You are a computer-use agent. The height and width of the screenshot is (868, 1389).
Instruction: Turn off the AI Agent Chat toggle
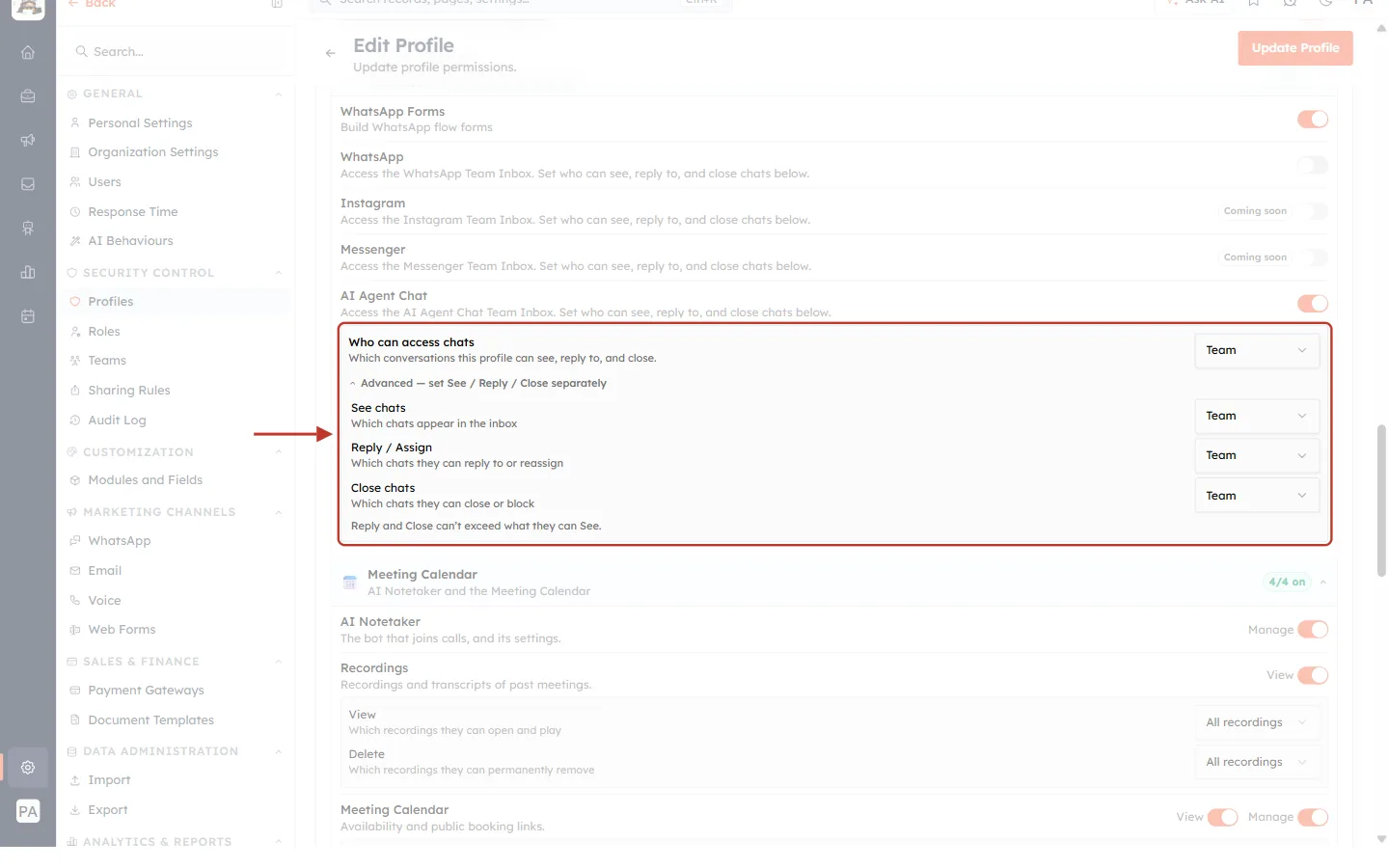coord(1313,304)
